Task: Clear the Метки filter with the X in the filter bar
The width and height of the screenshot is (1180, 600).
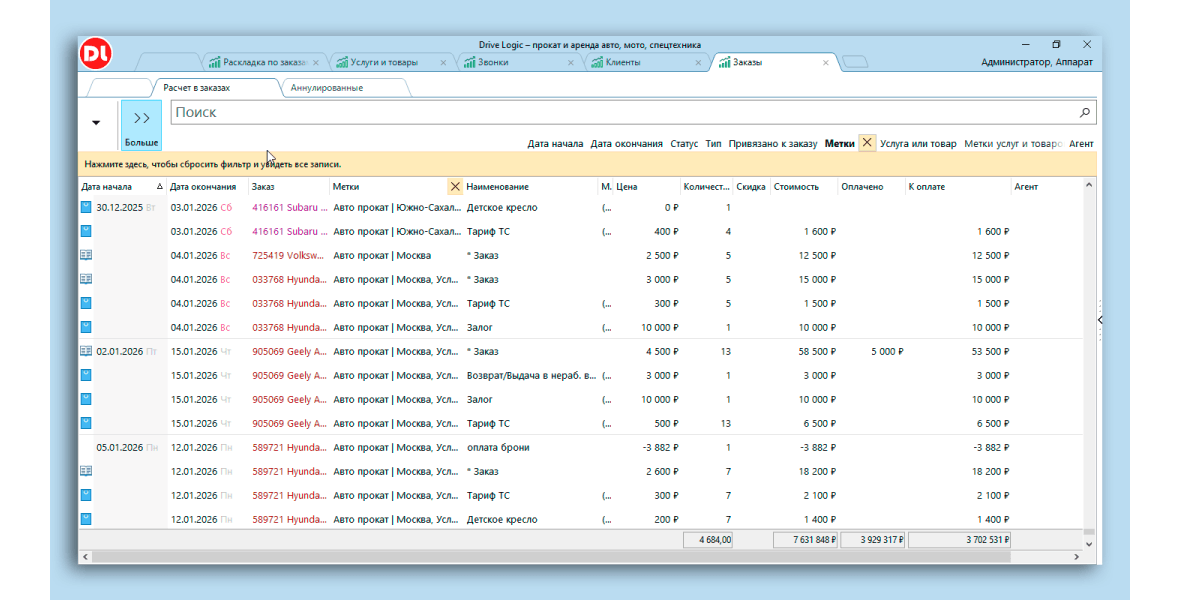Action: click(x=867, y=143)
